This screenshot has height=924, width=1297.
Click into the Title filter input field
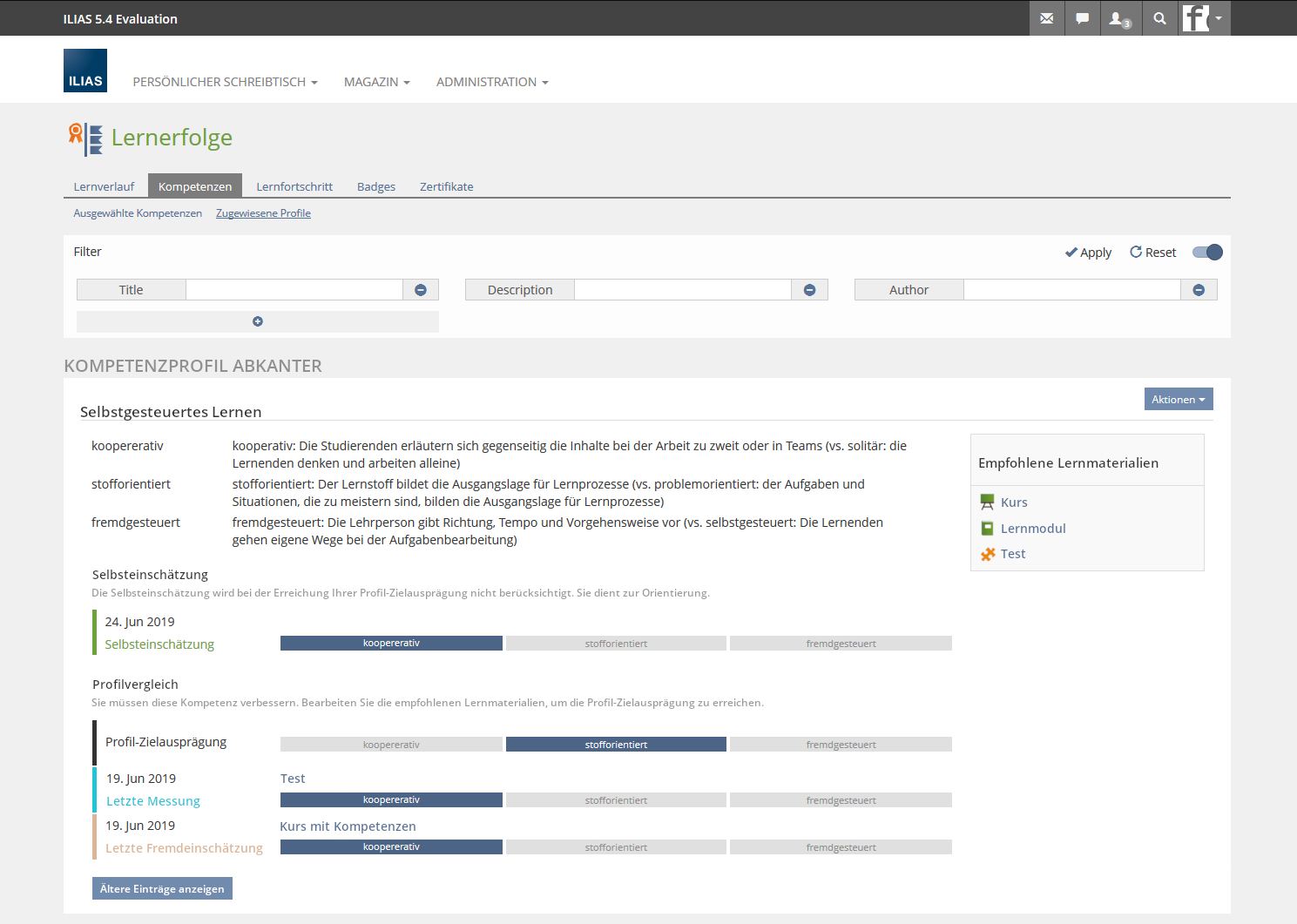294,290
